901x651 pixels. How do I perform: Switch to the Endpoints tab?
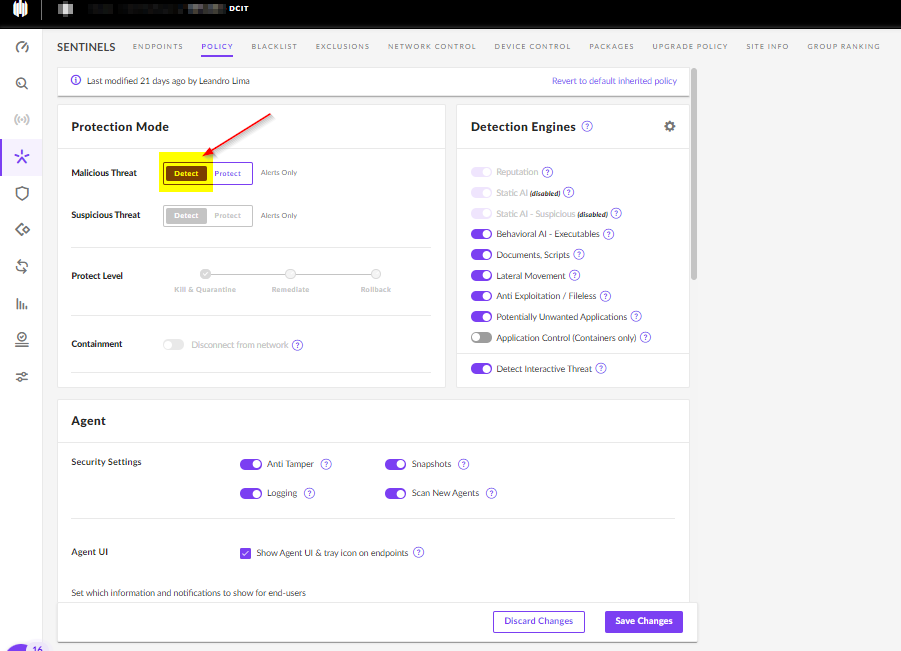tap(157, 47)
